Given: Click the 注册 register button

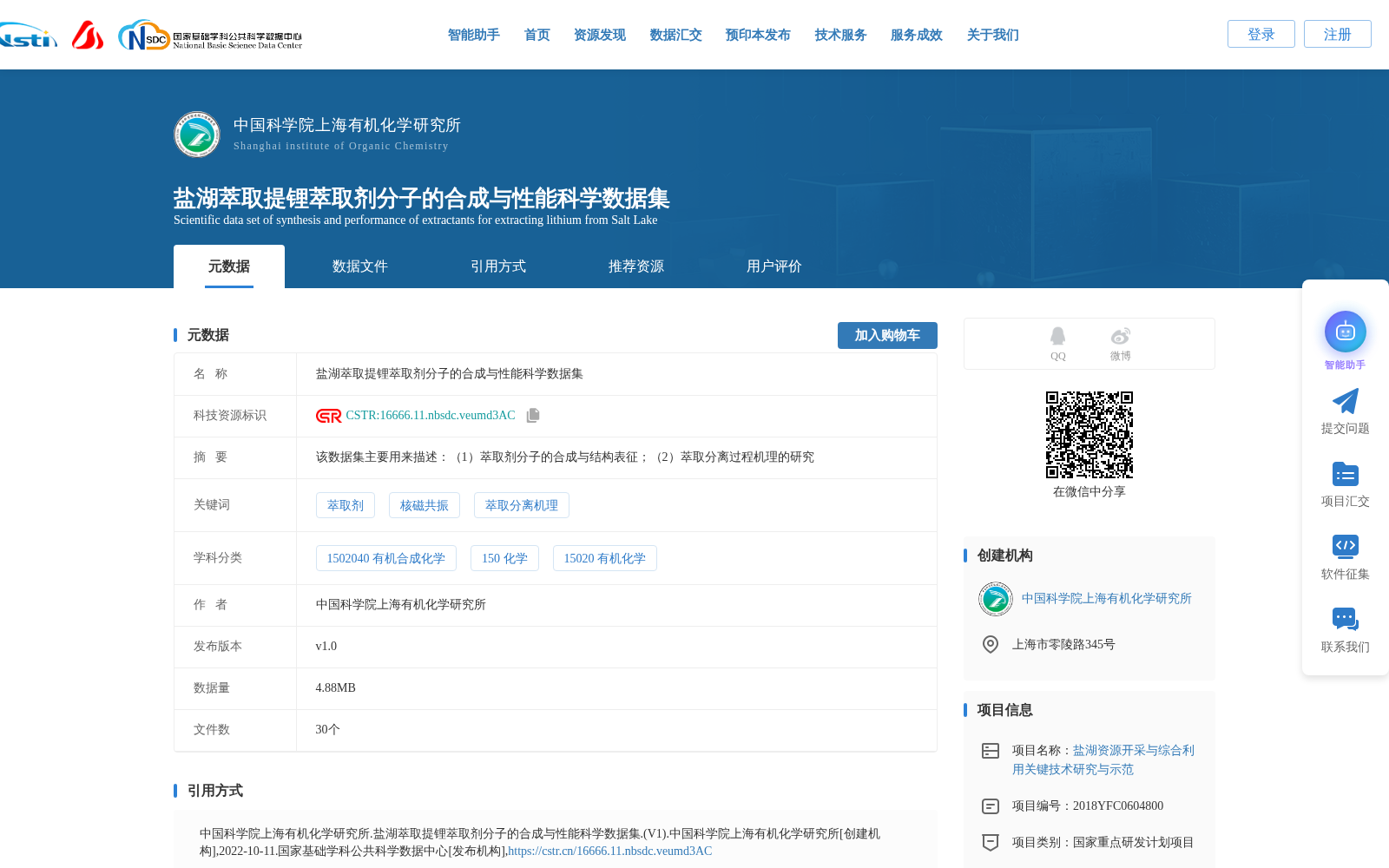Looking at the screenshot, I should 1338,34.
